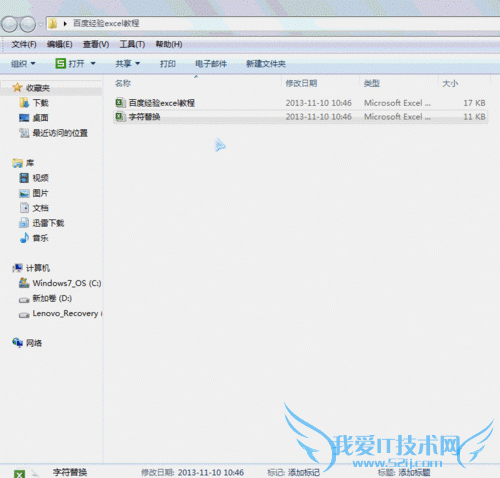Viewport: 500px width, 478px height.
Task: Click 添加标记 in details pane
Action: click(304, 472)
